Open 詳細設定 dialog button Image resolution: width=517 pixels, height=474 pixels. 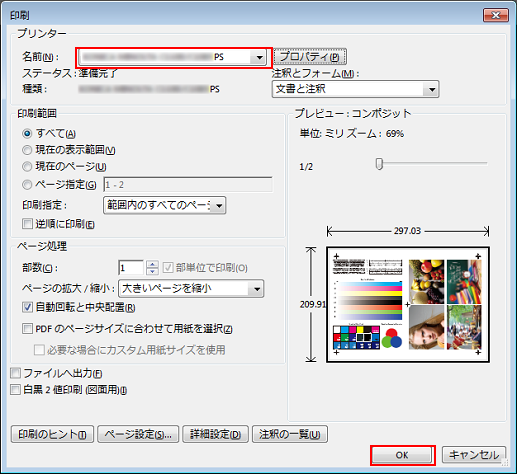click(x=215, y=434)
